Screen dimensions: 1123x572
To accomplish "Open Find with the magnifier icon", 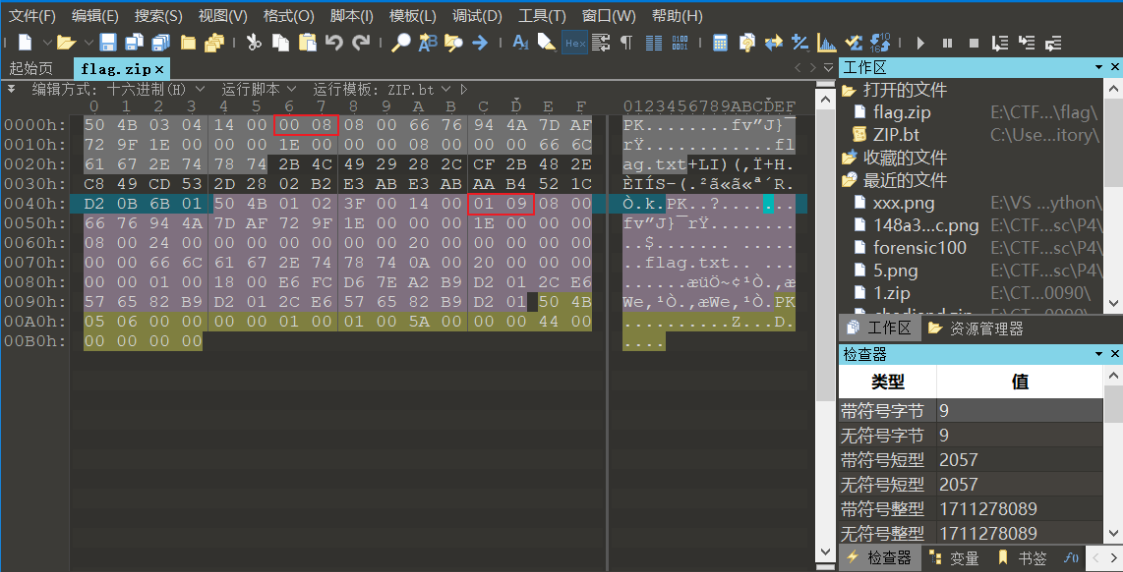I will pos(400,43).
